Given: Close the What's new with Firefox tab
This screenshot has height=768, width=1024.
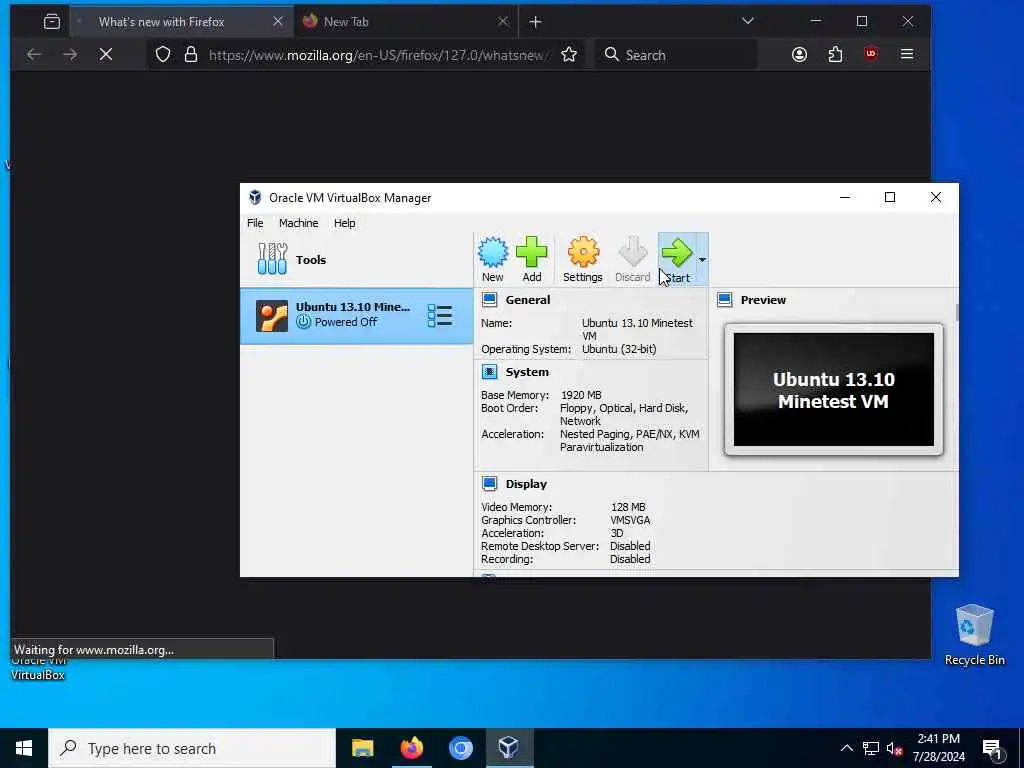Looking at the screenshot, I should tap(278, 22).
